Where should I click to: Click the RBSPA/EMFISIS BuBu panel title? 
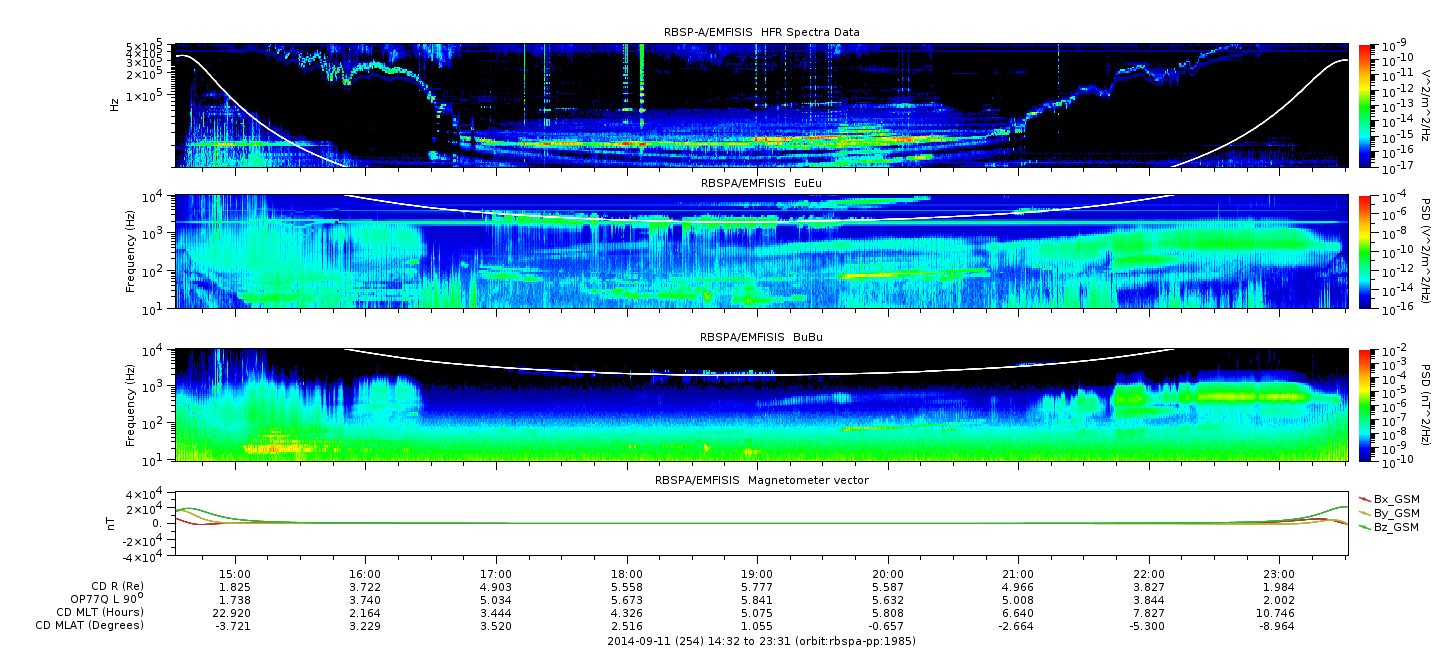click(x=761, y=338)
